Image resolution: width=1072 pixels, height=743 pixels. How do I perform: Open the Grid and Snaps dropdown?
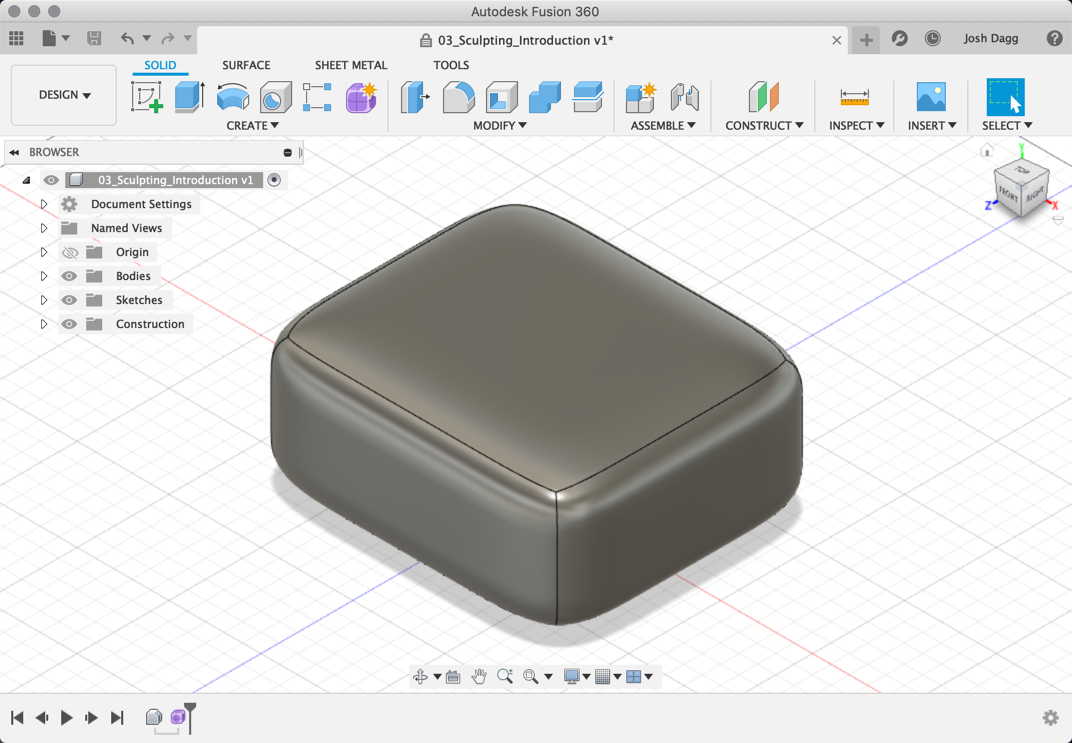(608, 677)
